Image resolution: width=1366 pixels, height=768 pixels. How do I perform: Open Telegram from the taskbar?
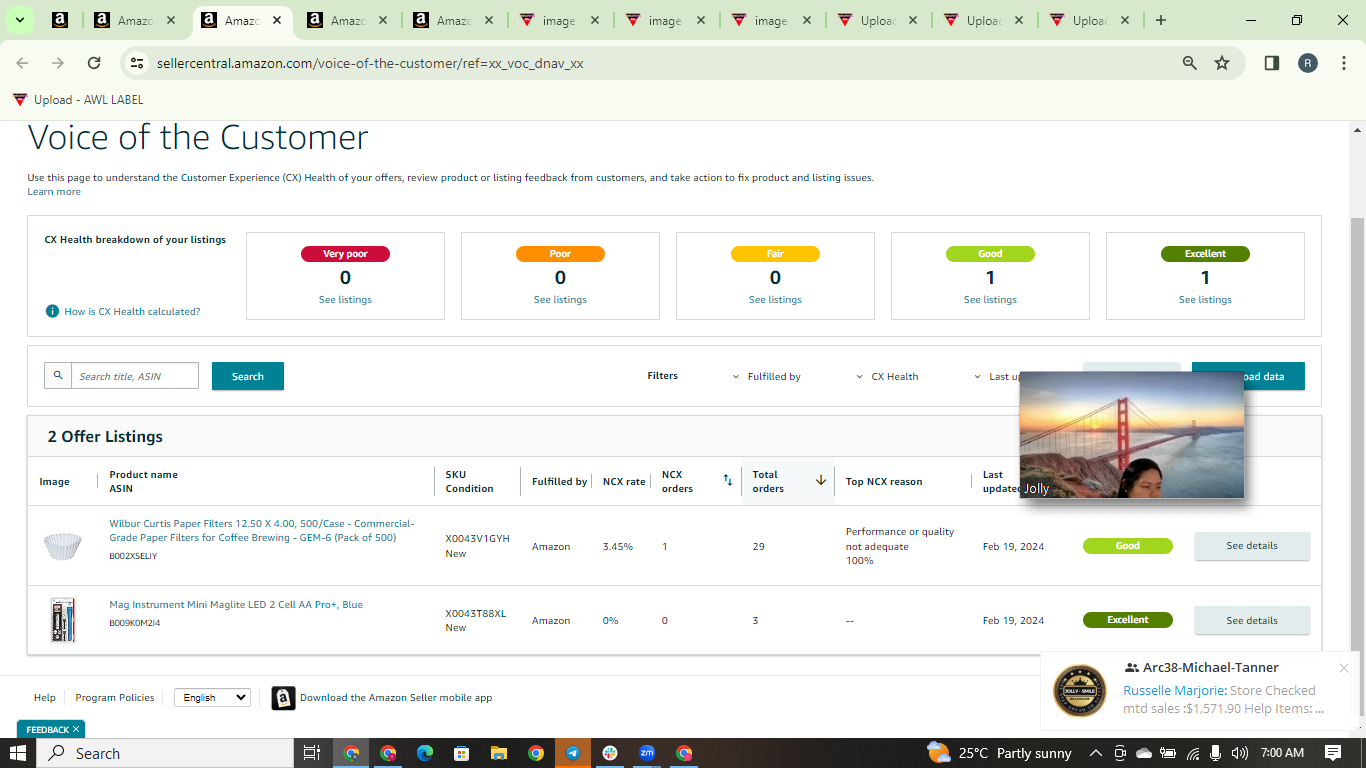point(573,753)
